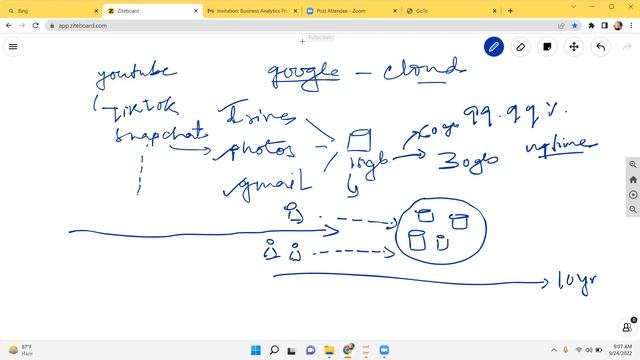Open Task View on the taskbar
The width and height of the screenshot is (640, 360).
pos(292,350)
